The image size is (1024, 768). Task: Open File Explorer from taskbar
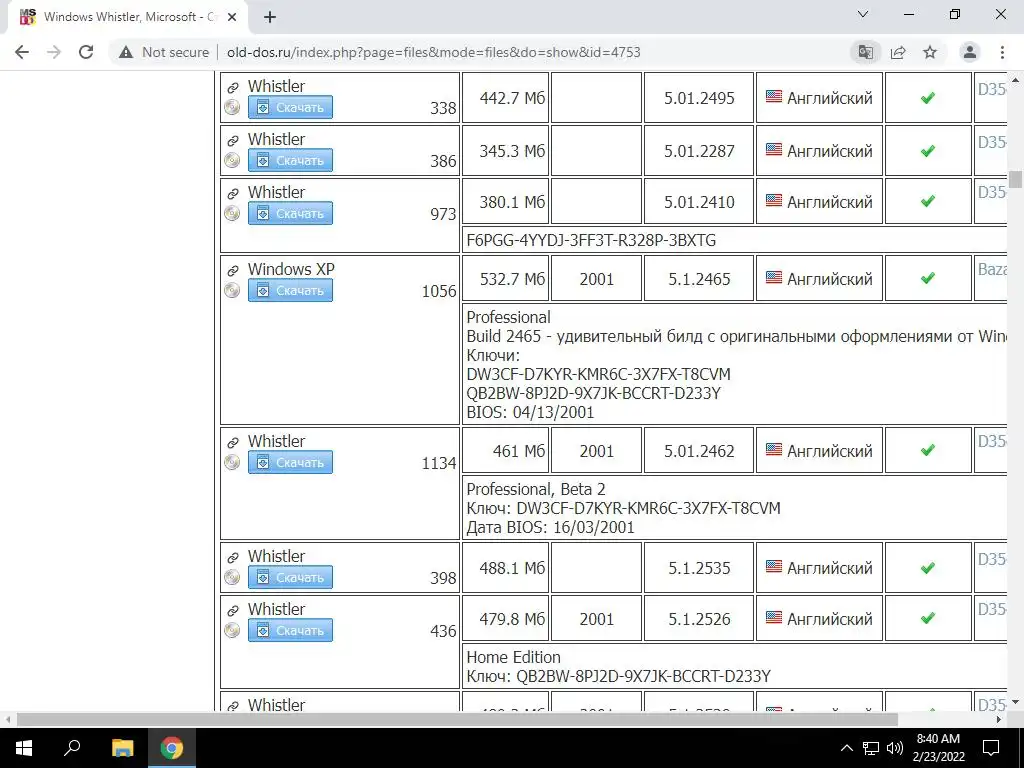pos(122,748)
